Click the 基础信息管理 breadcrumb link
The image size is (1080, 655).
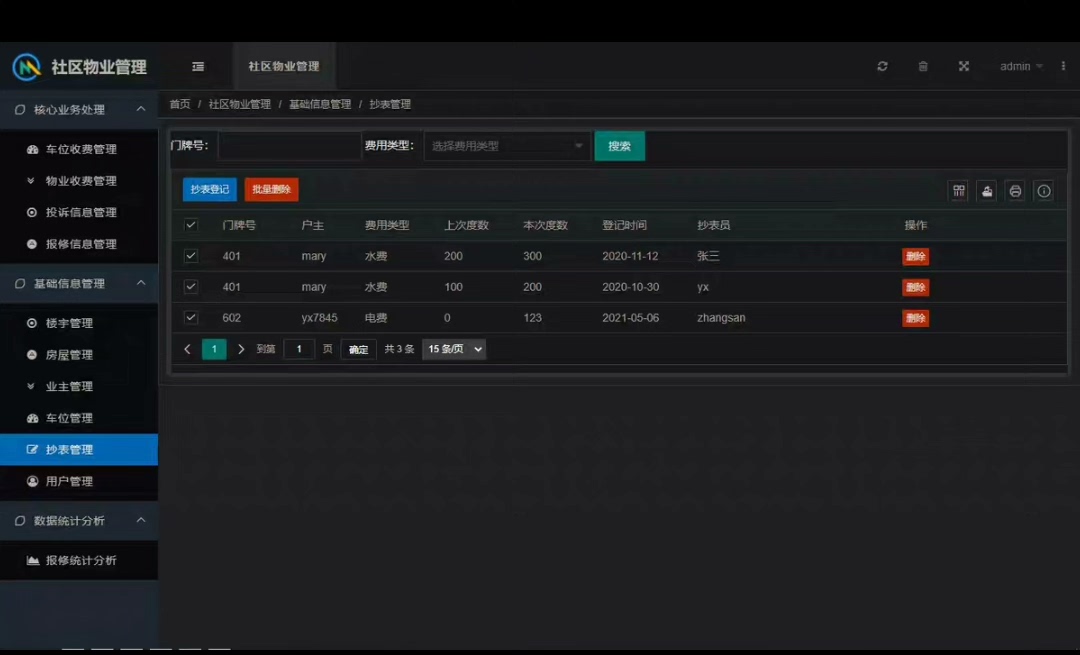point(320,104)
